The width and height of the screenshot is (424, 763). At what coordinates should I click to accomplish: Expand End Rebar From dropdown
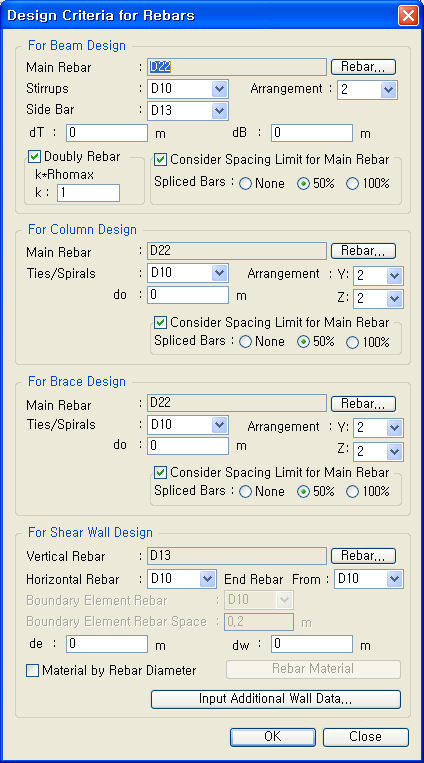tap(369, 579)
